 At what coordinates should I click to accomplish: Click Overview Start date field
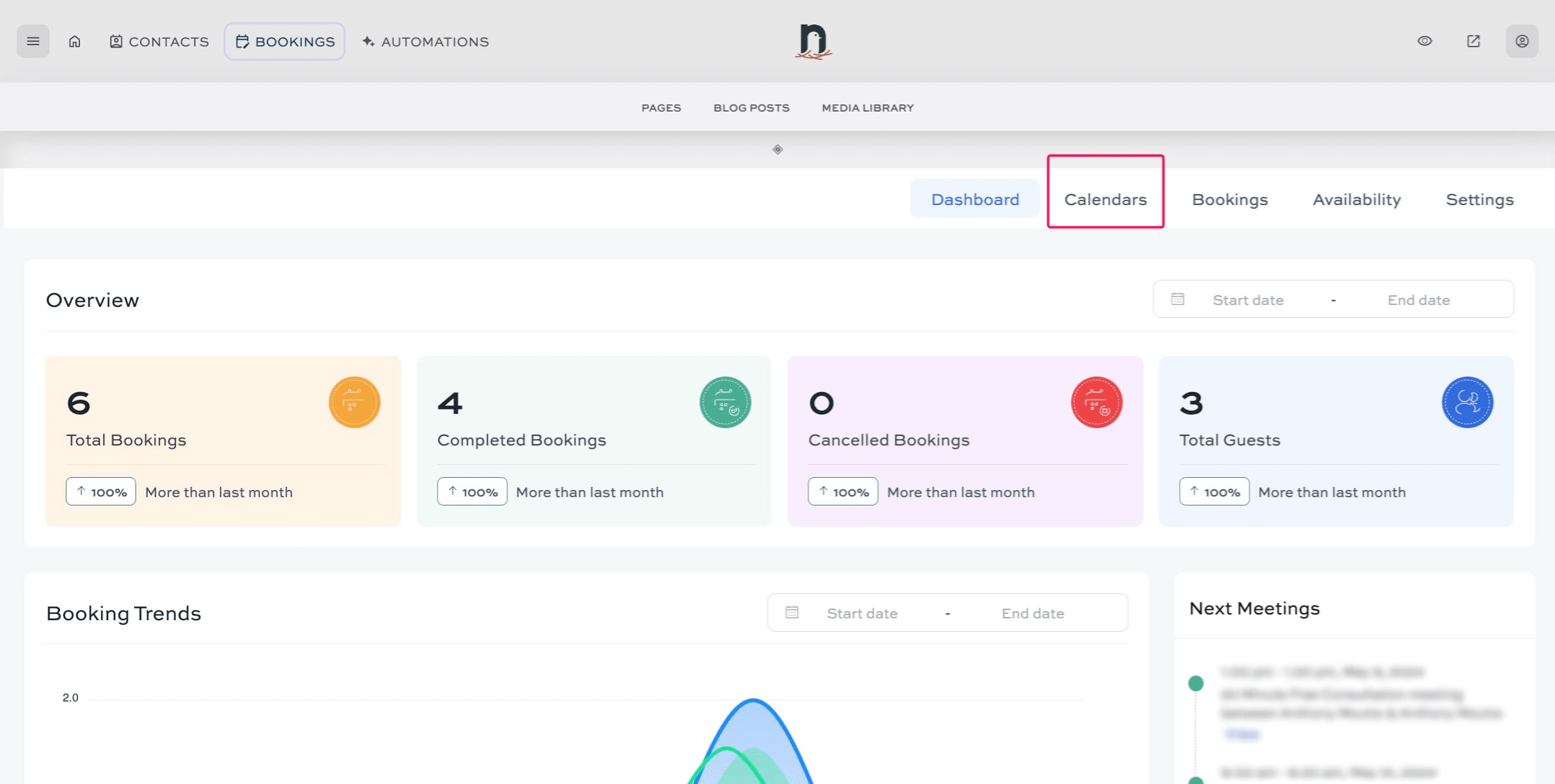[x=1247, y=300]
